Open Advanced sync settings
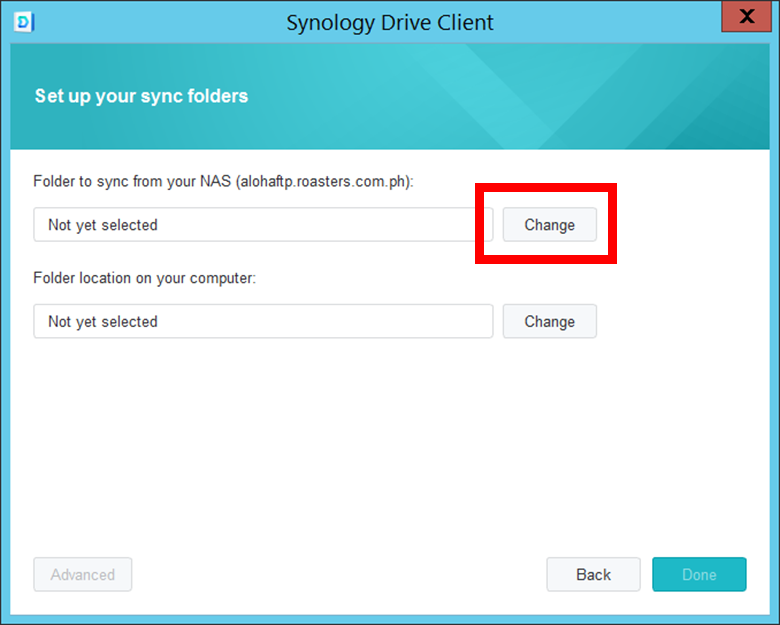 click(83, 575)
